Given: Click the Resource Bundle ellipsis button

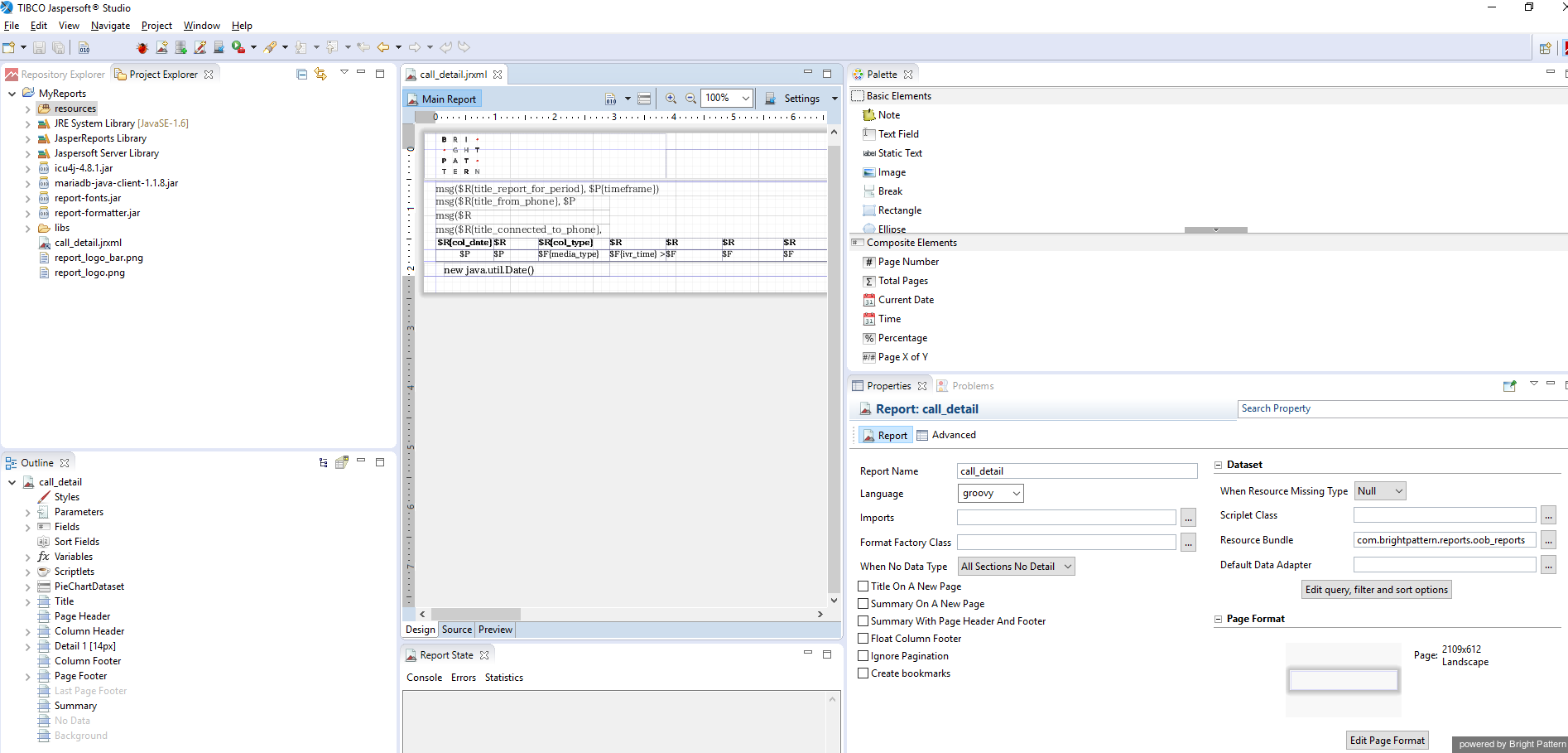Looking at the screenshot, I should [1548, 540].
